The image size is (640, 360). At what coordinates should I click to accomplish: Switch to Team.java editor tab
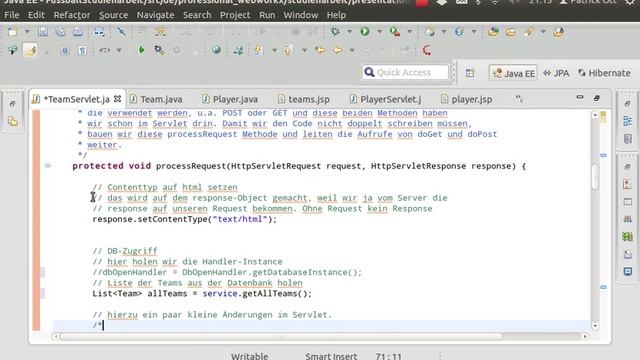pos(156,99)
